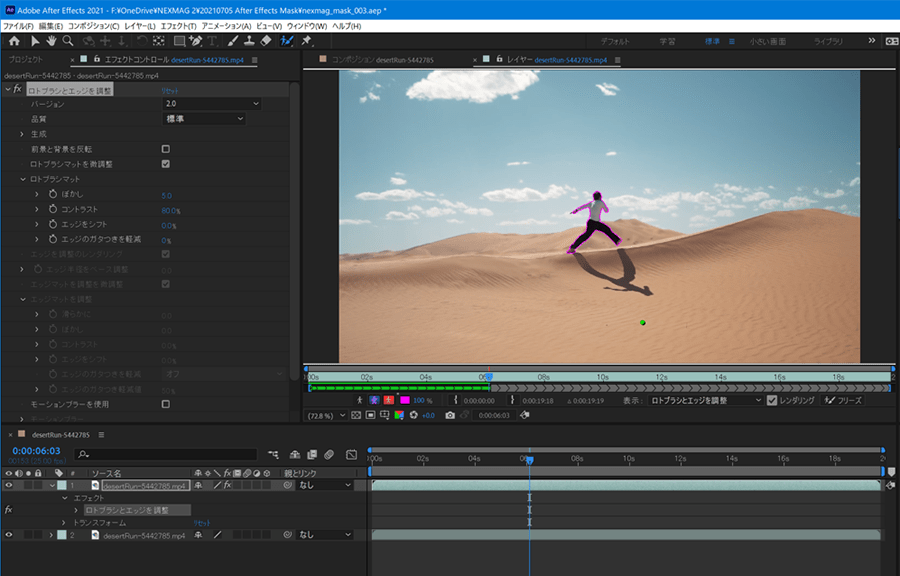900x576 pixels.
Task: Open the バージョン dropdown showing 2.0
Action: 211,104
